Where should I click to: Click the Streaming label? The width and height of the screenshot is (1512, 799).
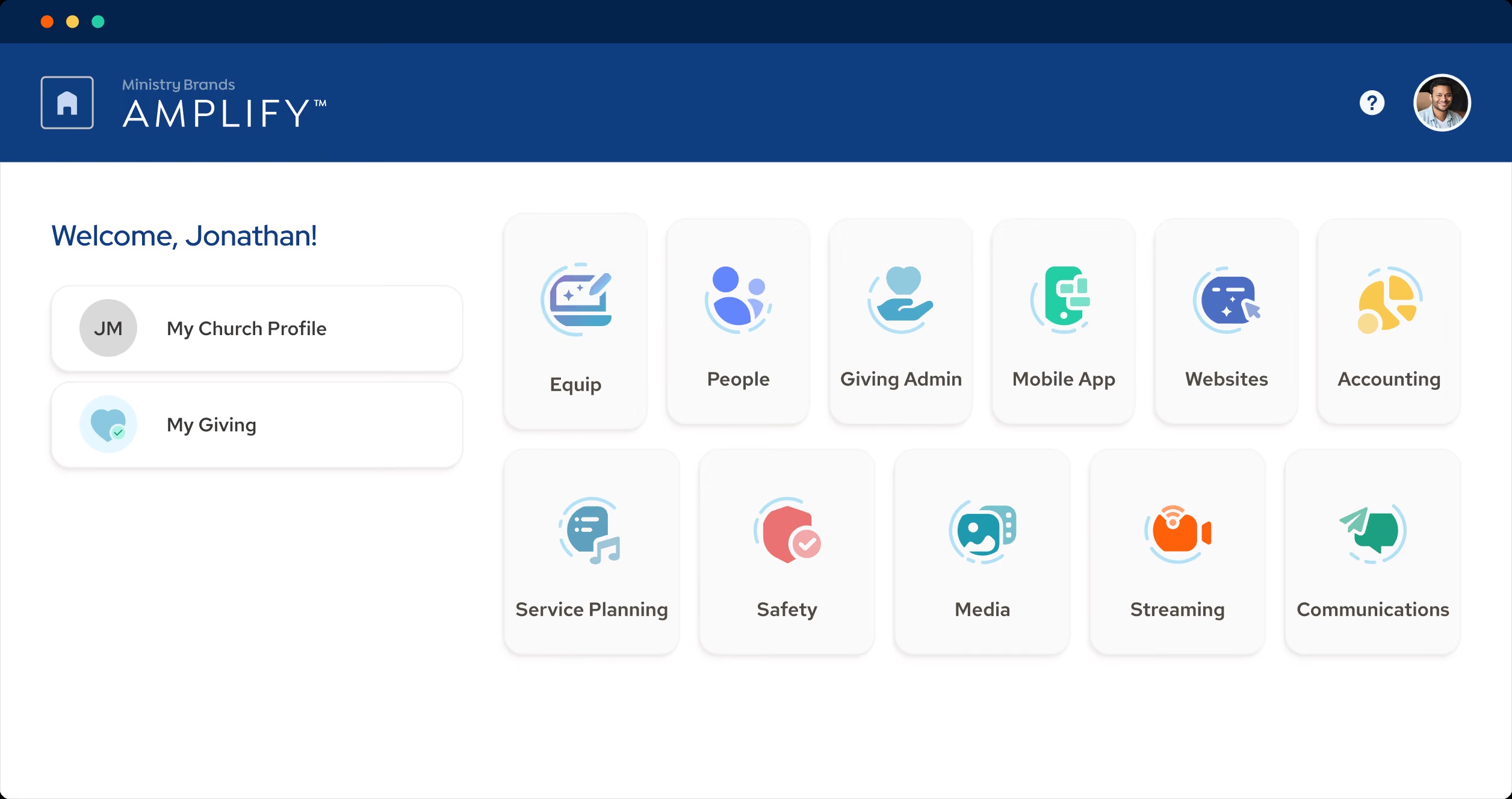(1178, 609)
